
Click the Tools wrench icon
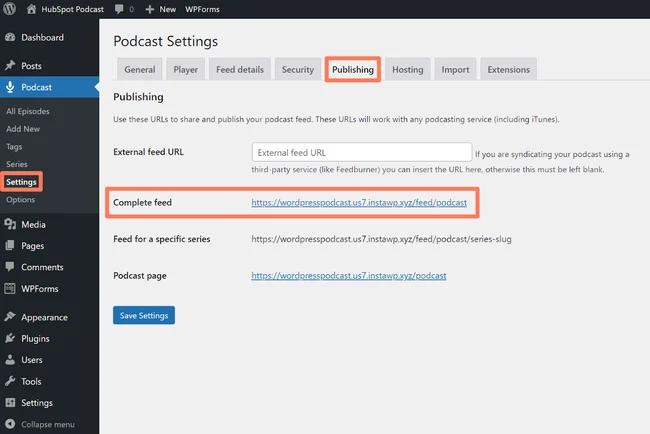click(10, 381)
